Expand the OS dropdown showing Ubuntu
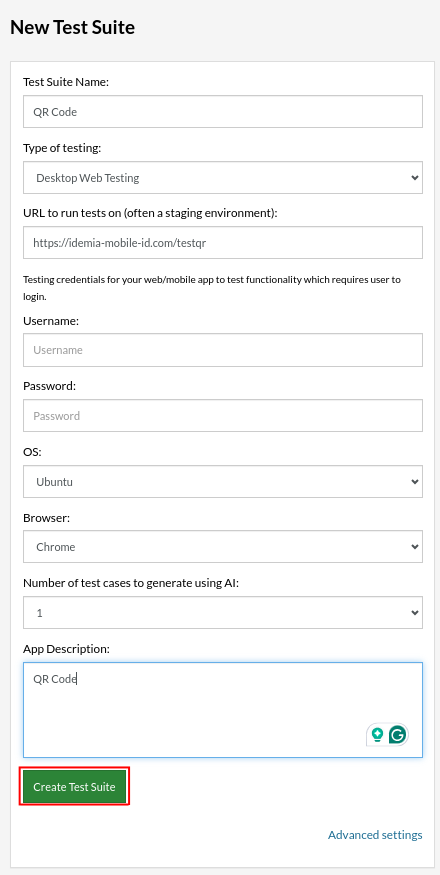Viewport: 440px width, 875px height. (x=223, y=482)
